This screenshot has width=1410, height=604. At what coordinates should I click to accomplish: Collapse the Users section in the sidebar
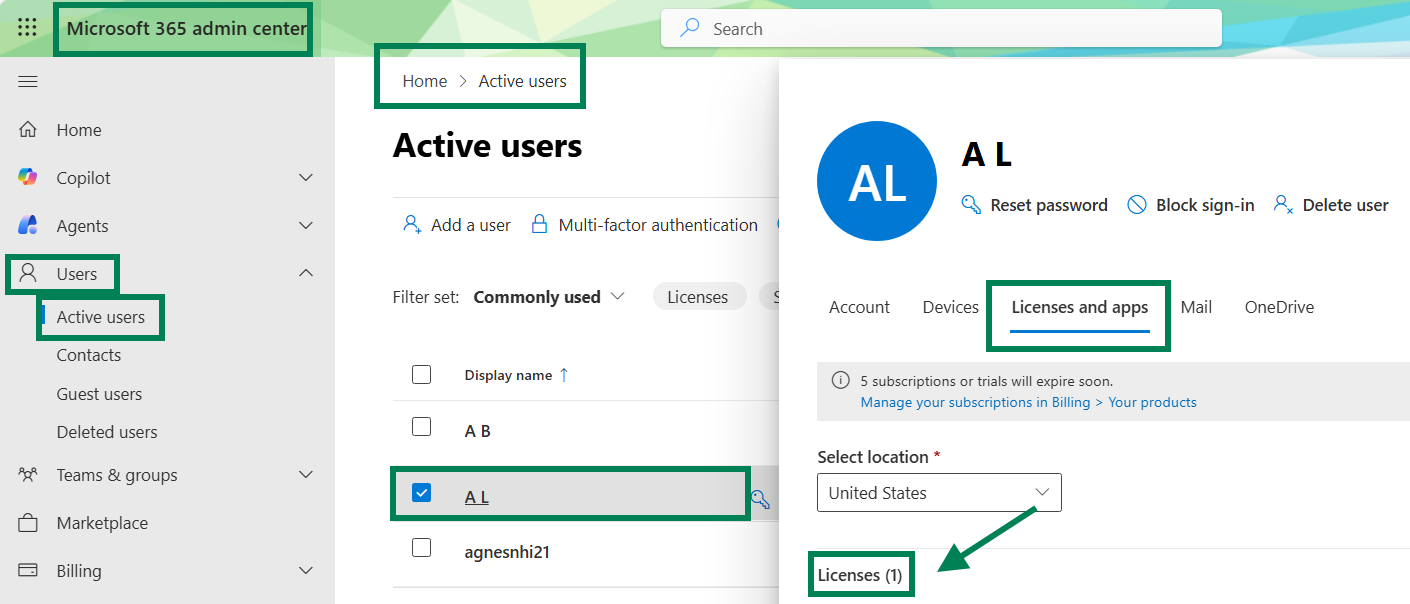pyautogui.click(x=305, y=273)
